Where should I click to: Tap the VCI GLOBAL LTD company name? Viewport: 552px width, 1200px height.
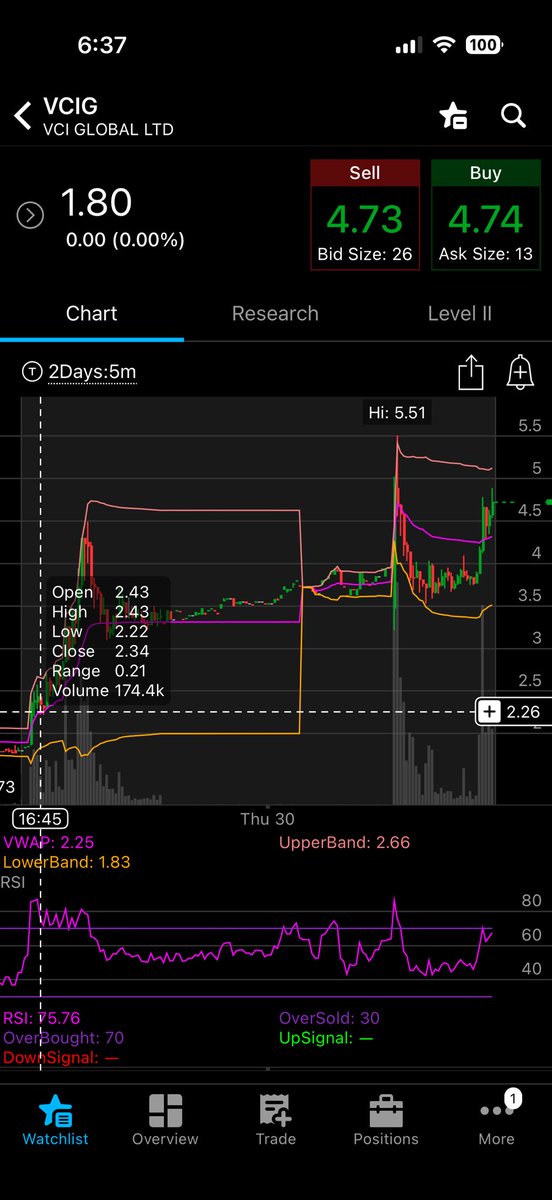click(108, 130)
